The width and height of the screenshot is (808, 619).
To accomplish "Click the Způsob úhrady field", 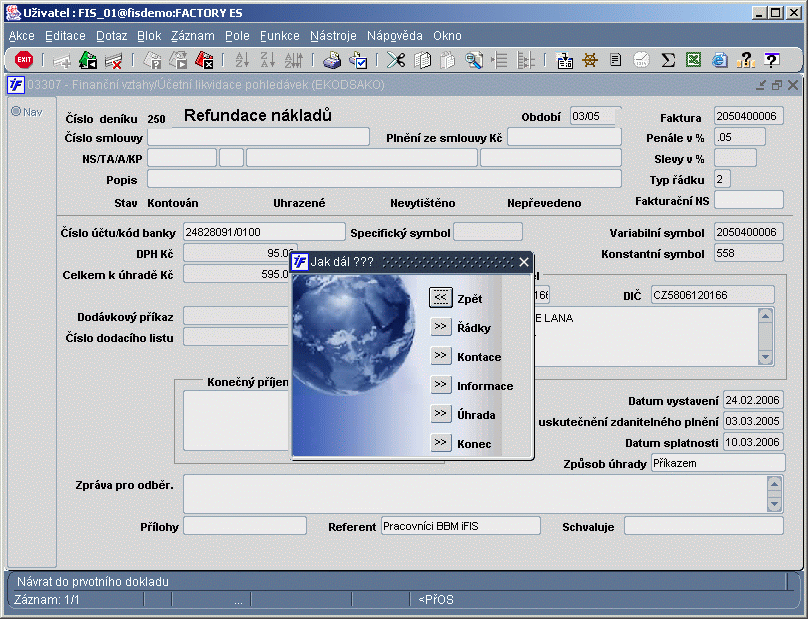I will 717,463.
